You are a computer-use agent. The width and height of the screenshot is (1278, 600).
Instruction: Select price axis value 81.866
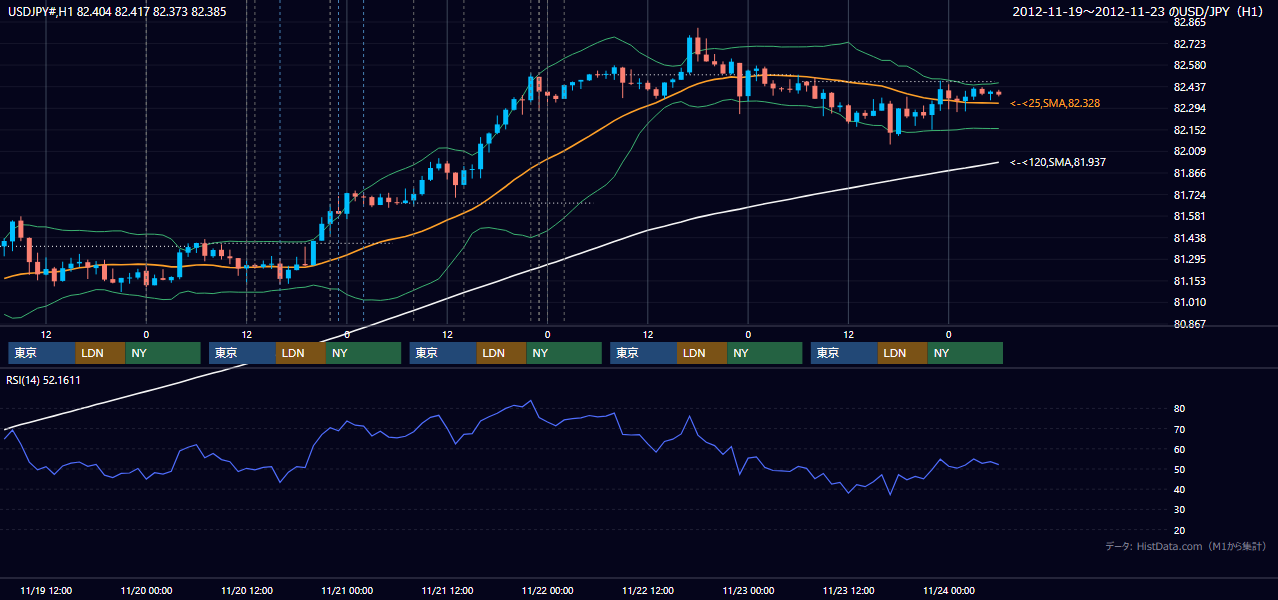pyautogui.click(x=1190, y=173)
